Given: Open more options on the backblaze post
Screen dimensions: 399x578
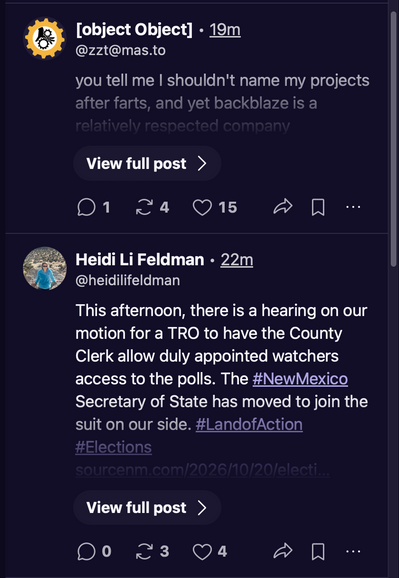Looking at the screenshot, I should pos(353,207).
